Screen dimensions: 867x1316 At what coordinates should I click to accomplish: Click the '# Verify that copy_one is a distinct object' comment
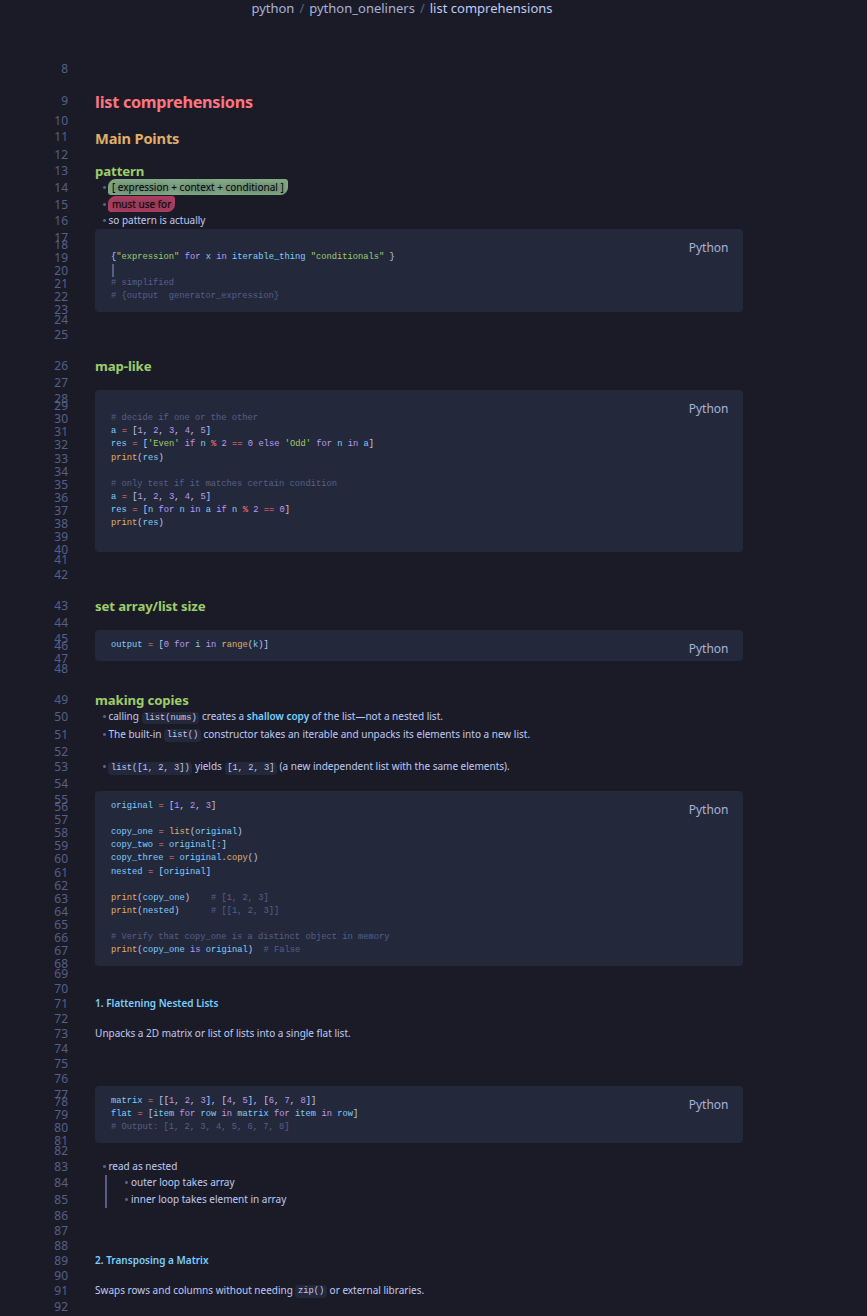250,936
